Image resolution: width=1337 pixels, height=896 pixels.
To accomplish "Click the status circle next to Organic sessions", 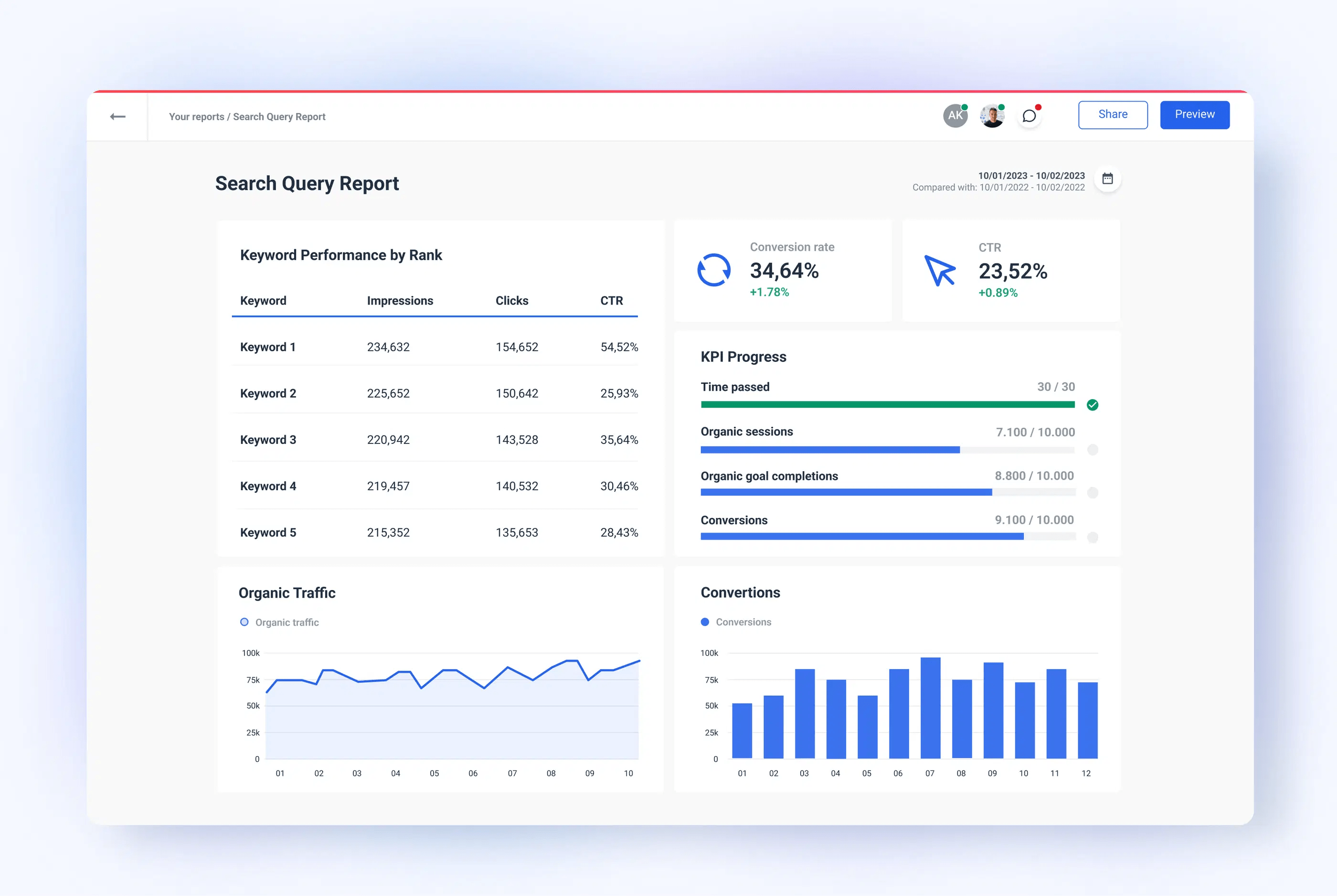I will (1093, 450).
